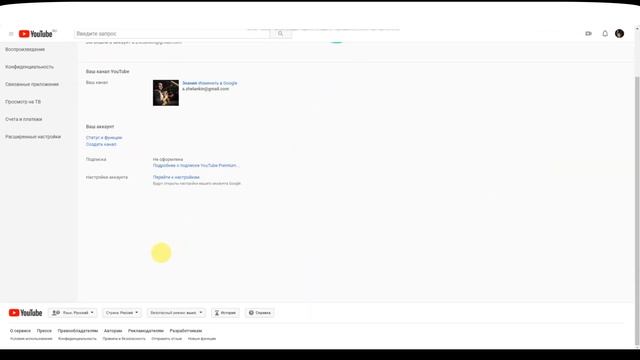Open the Статус и функции link
This screenshot has height=360, width=640.
[x=104, y=138]
